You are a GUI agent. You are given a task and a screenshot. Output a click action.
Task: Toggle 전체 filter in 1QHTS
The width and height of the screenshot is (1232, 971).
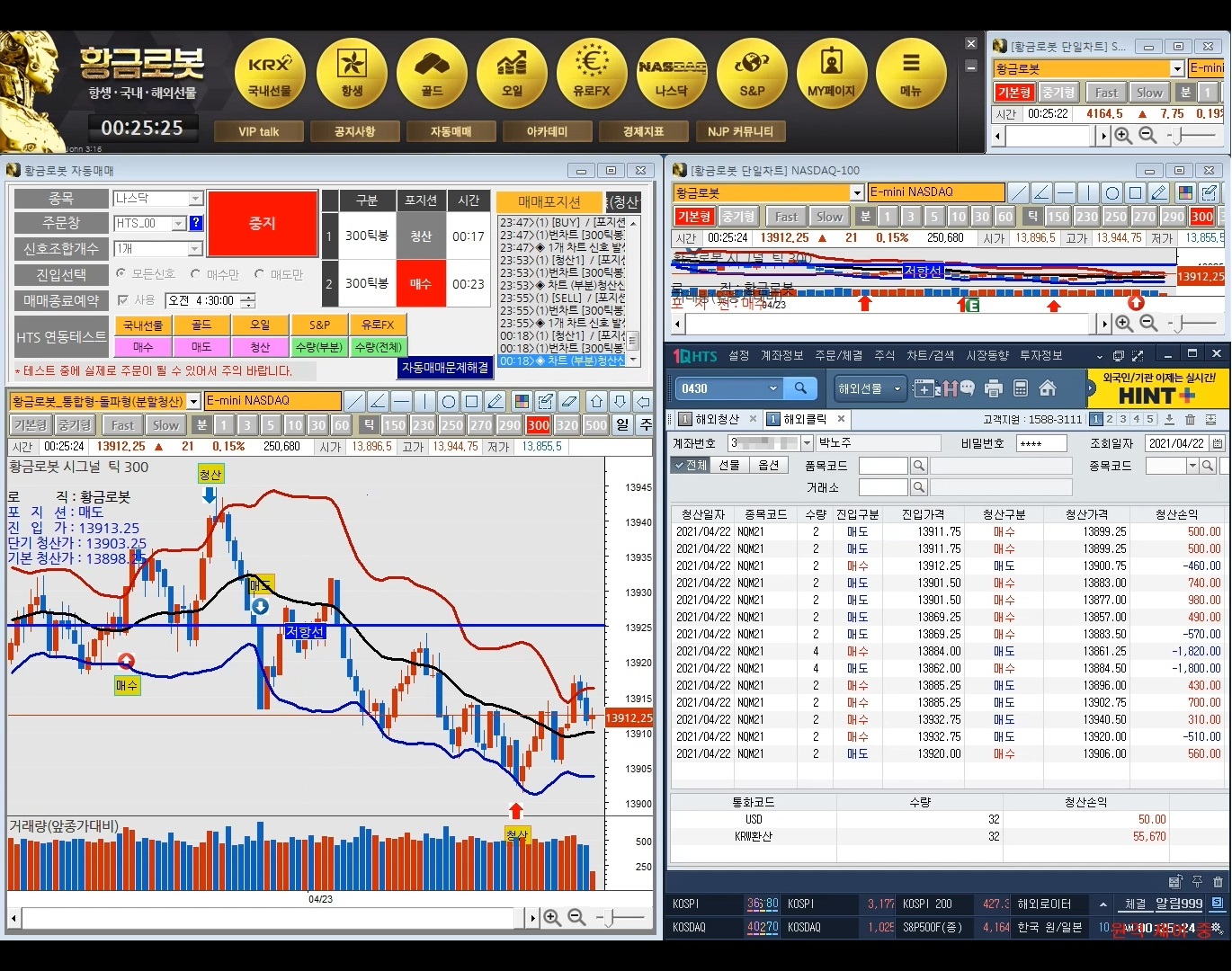[x=692, y=465]
